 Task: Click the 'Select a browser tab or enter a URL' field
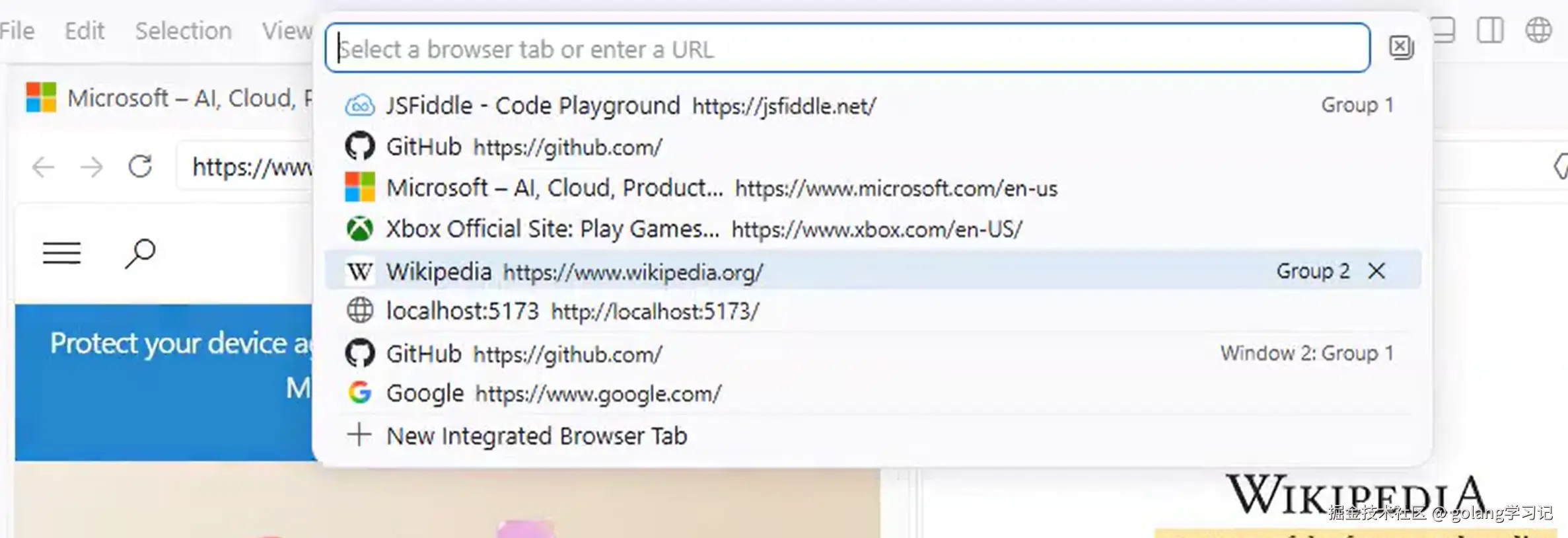pyautogui.click(x=847, y=48)
